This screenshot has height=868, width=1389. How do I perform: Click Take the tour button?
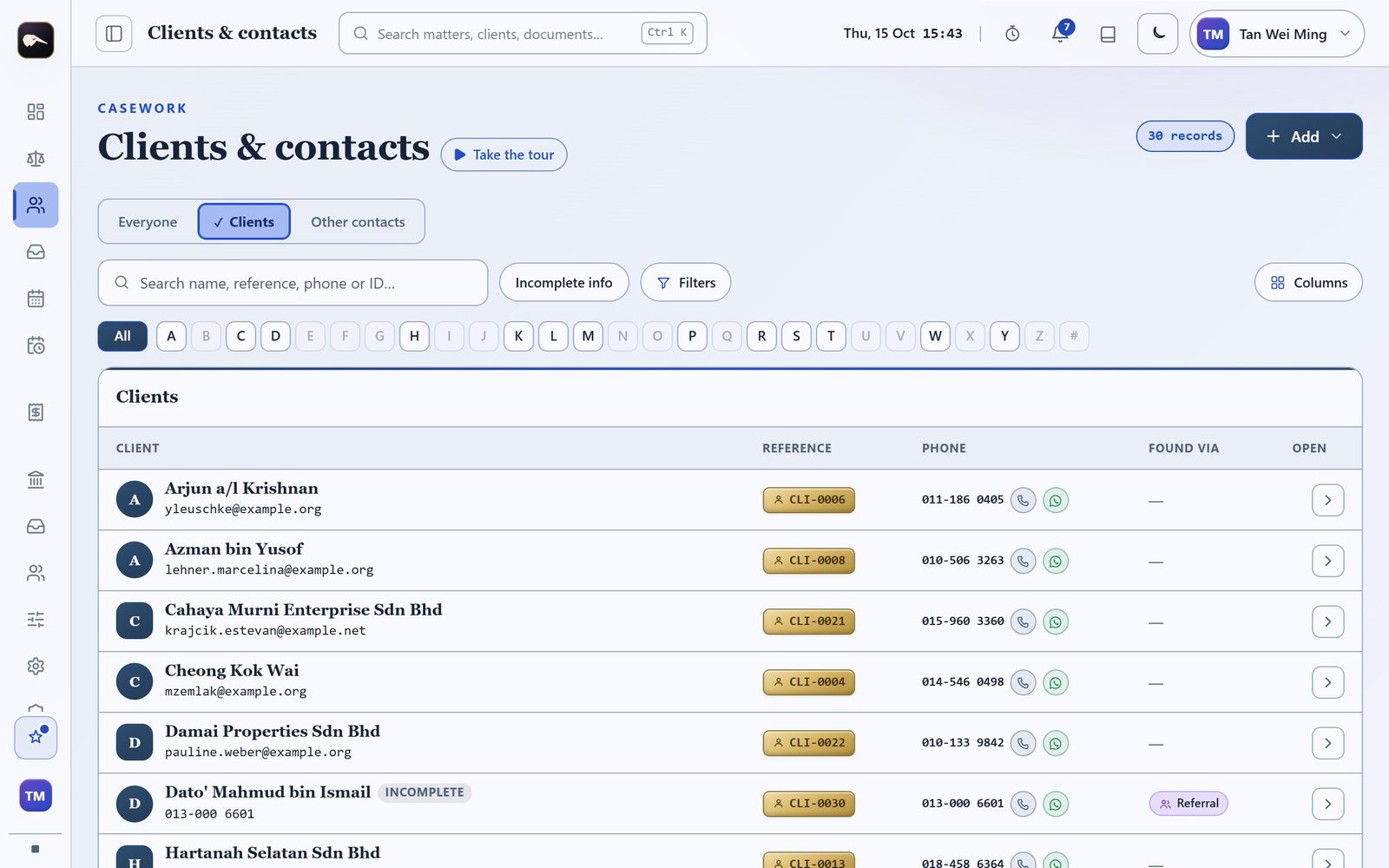click(504, 155)
